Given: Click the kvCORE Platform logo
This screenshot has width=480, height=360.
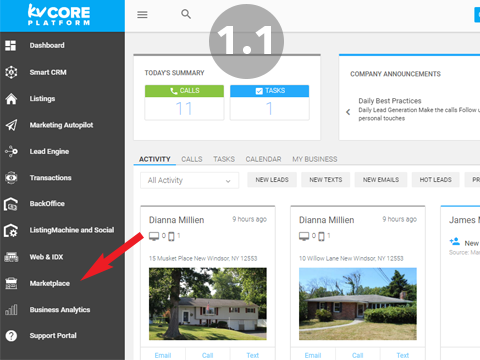Looking at the screenshot, I should click(59, 15).
